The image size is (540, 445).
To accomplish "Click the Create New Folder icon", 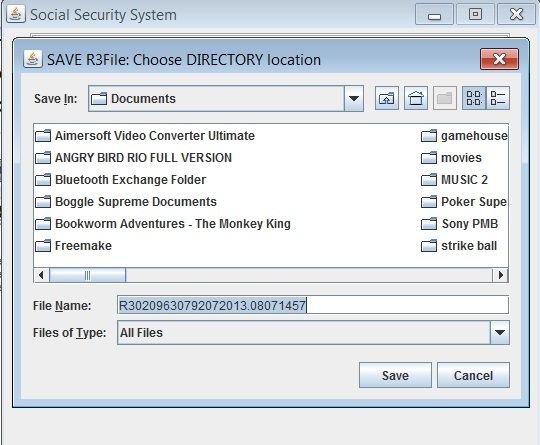I will [445, 99].
